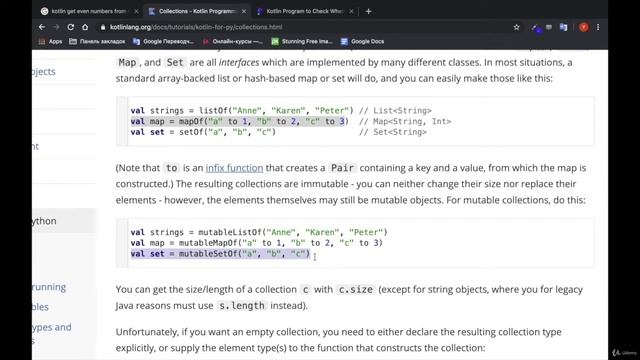Switch to the kotlin get even numbers tab
This screenshot has height=360, width=640.
pyautogui.click(x=90, y=11)
